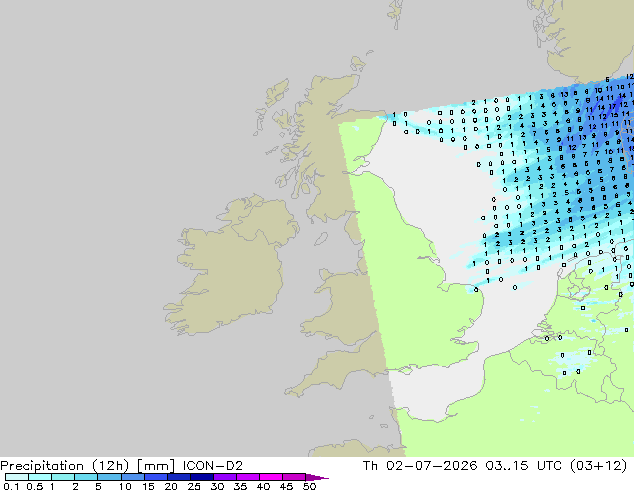This screenshot has height=490, width=634.
Task: Click the 'Th' weekday label
Action: [x=370, y=466]
